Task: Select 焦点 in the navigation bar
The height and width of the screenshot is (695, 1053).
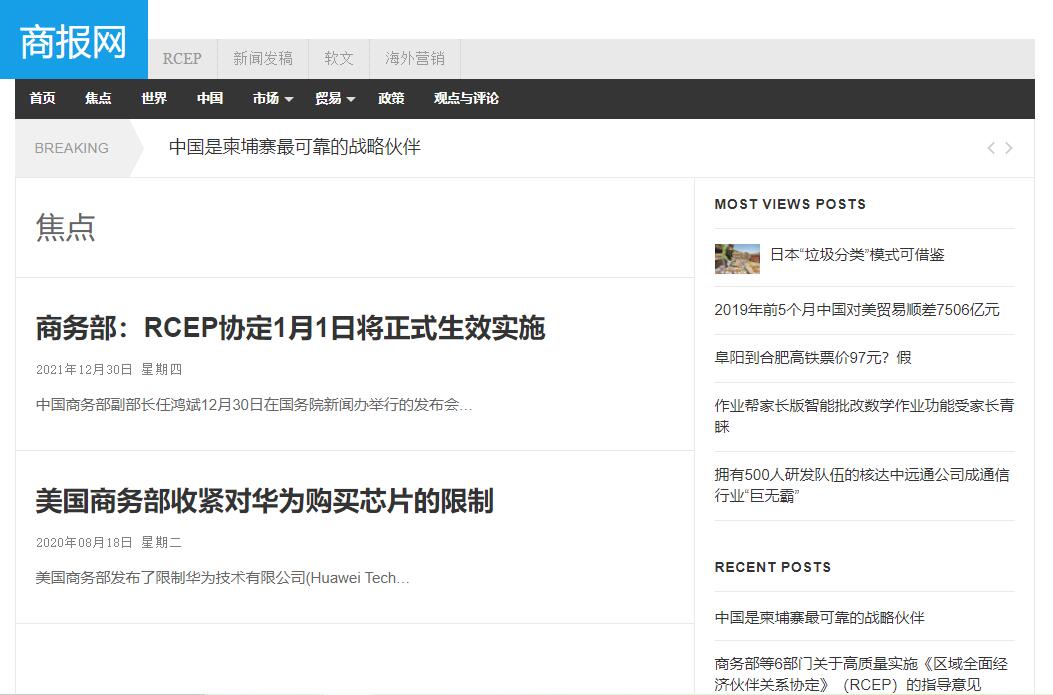Action: [98, 98]
